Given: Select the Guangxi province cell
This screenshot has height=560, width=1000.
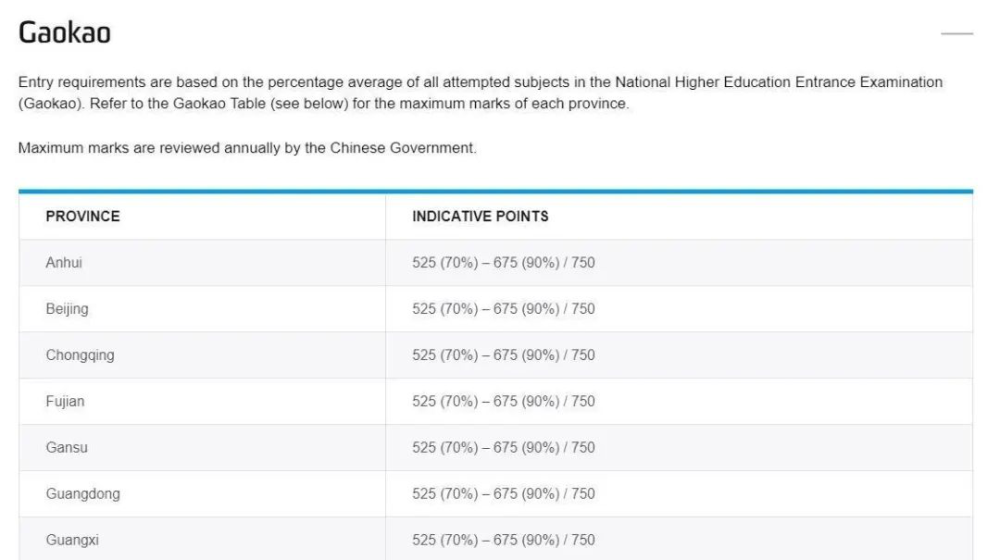Looking at the screenshot, I should [x=72, y=539].
